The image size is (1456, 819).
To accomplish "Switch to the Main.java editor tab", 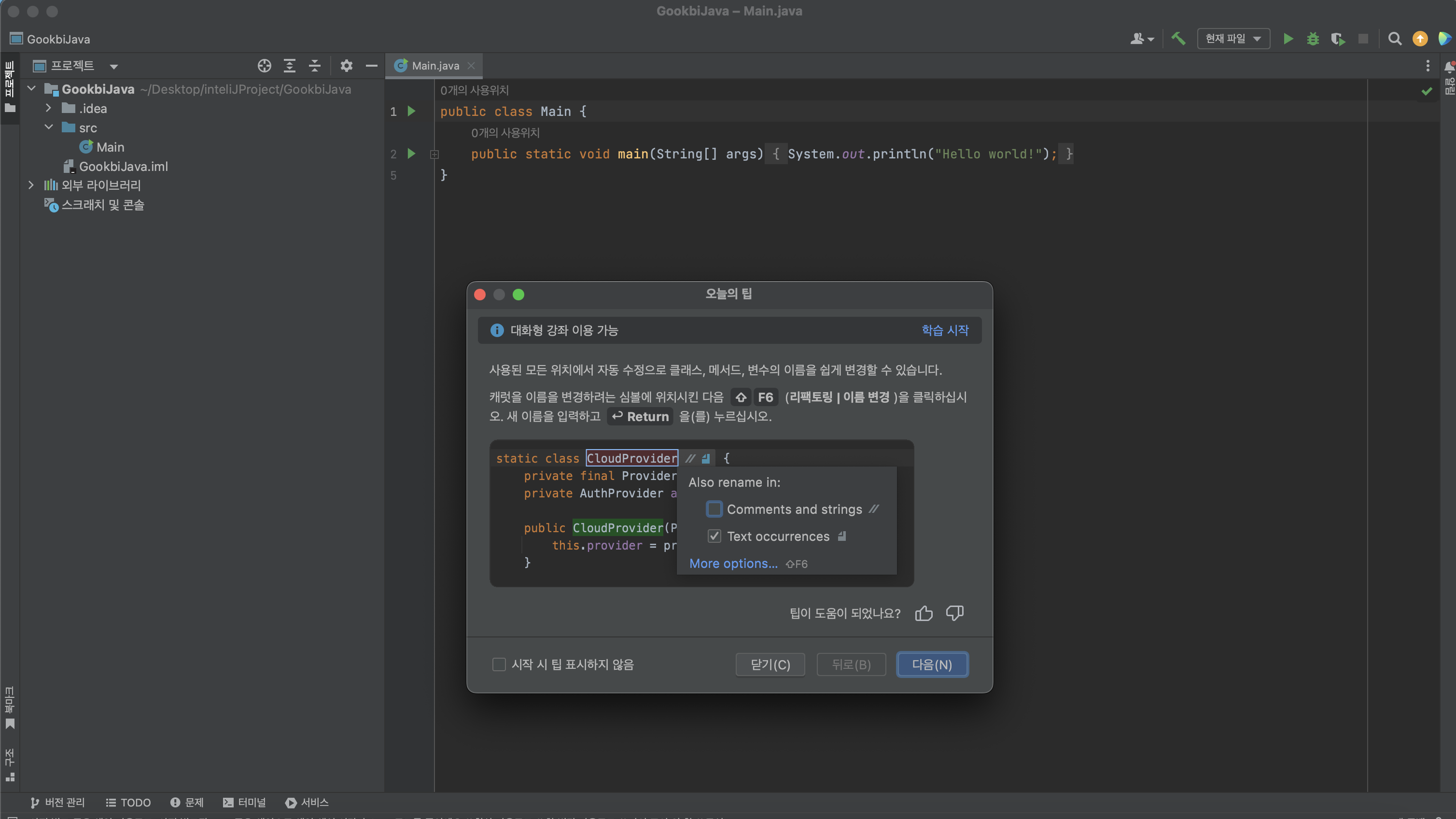I will pyautogui.click(x=434, y=66).
